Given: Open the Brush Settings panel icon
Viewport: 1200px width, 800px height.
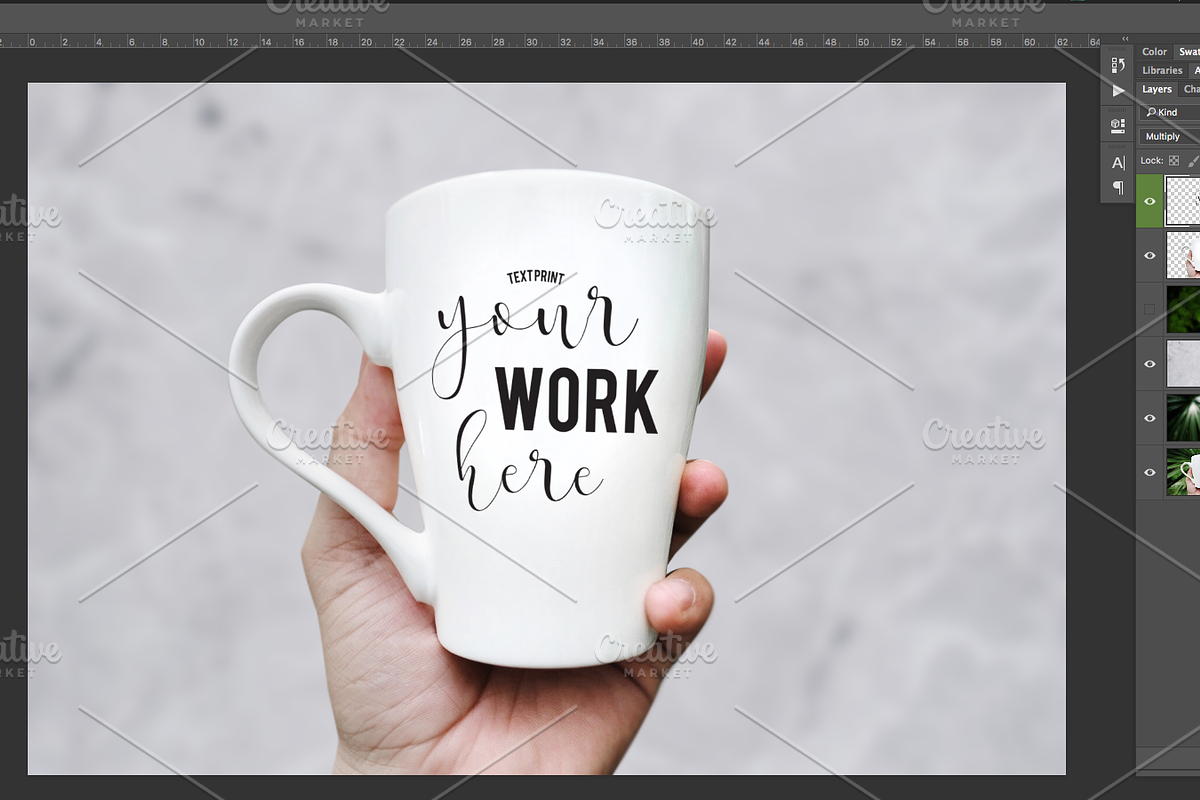Looking at the screenshot, I should 1116,63.
